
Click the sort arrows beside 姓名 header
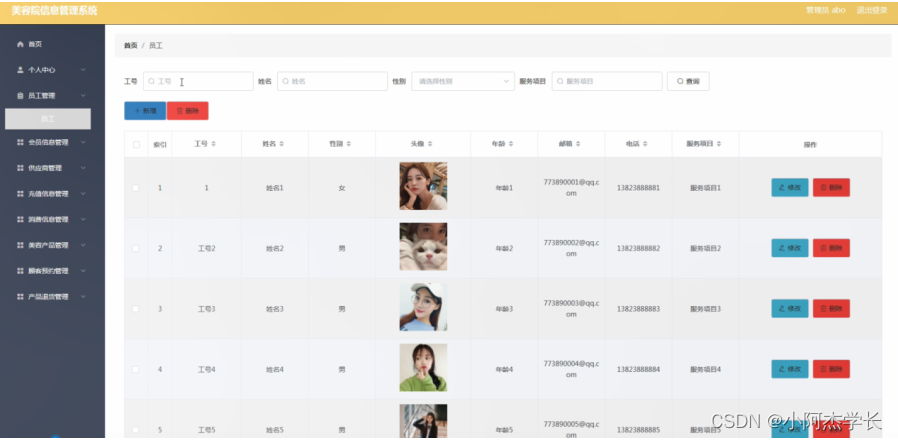pos(281,144)
